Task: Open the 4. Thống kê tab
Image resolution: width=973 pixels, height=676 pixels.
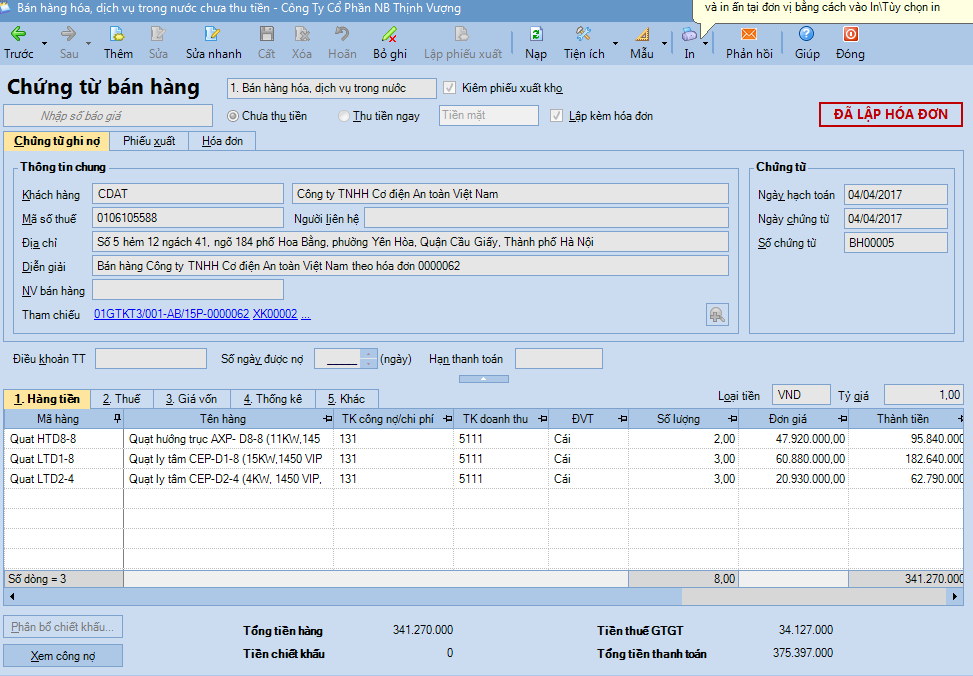Action: 273,399
